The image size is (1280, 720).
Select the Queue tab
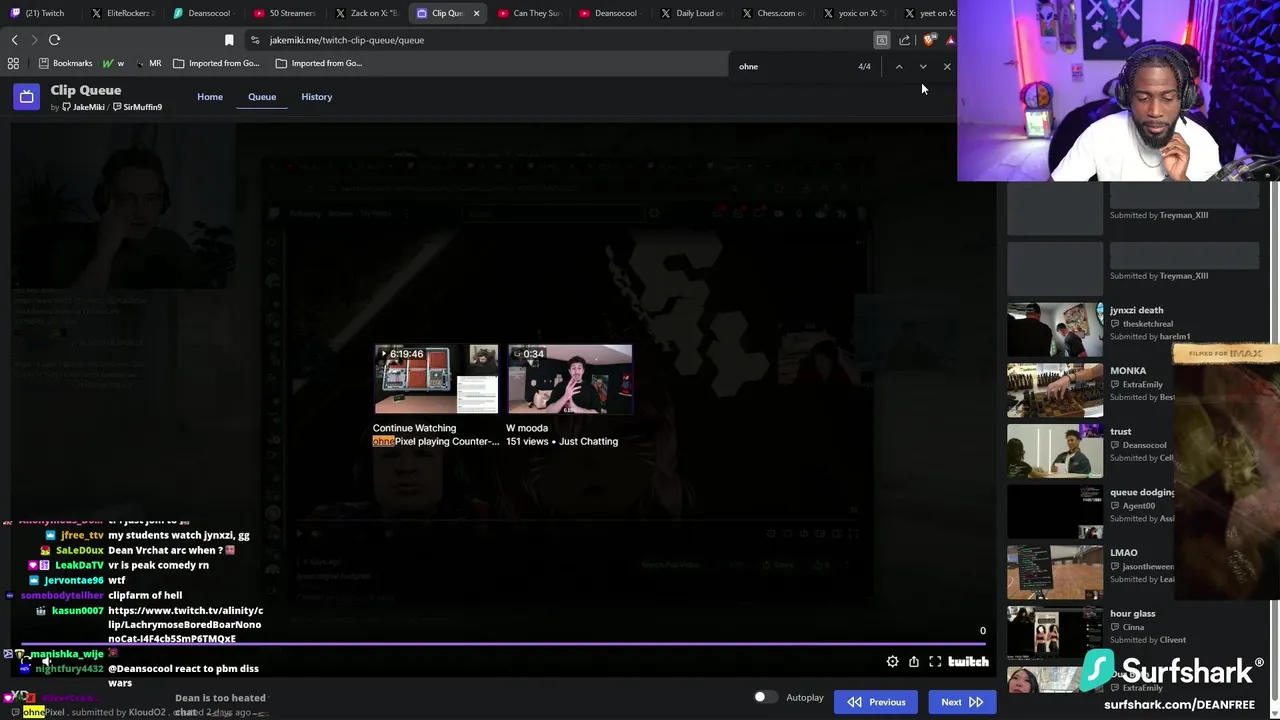[x=262, y=97]
